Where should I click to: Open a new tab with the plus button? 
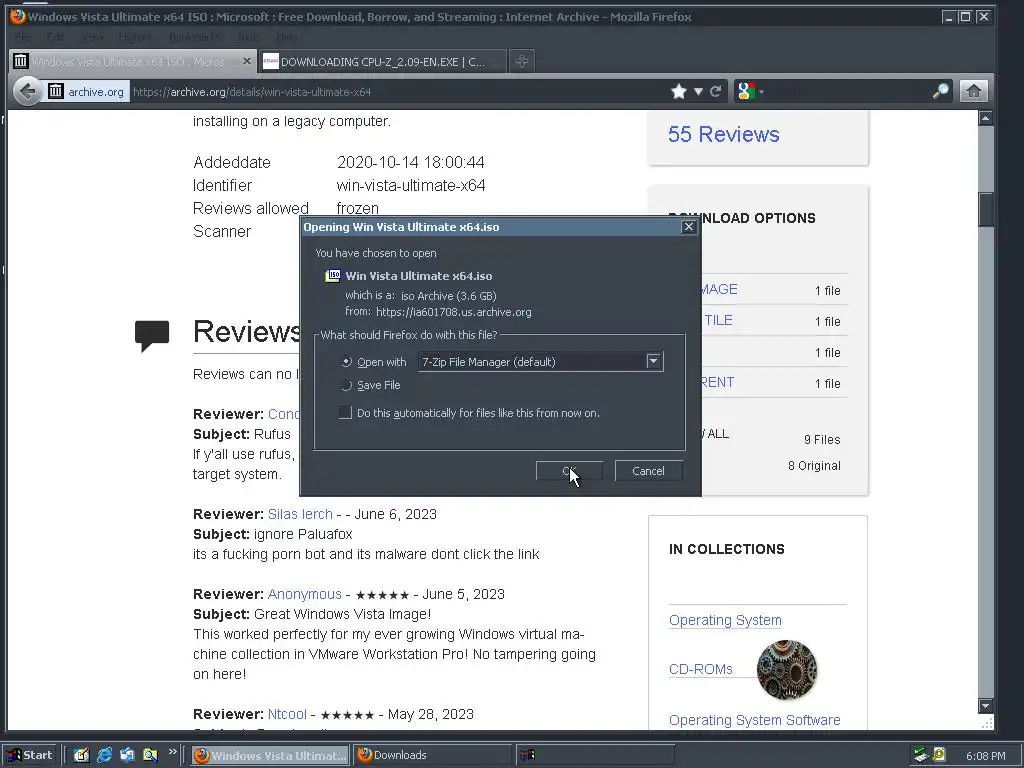coord(521,61)
